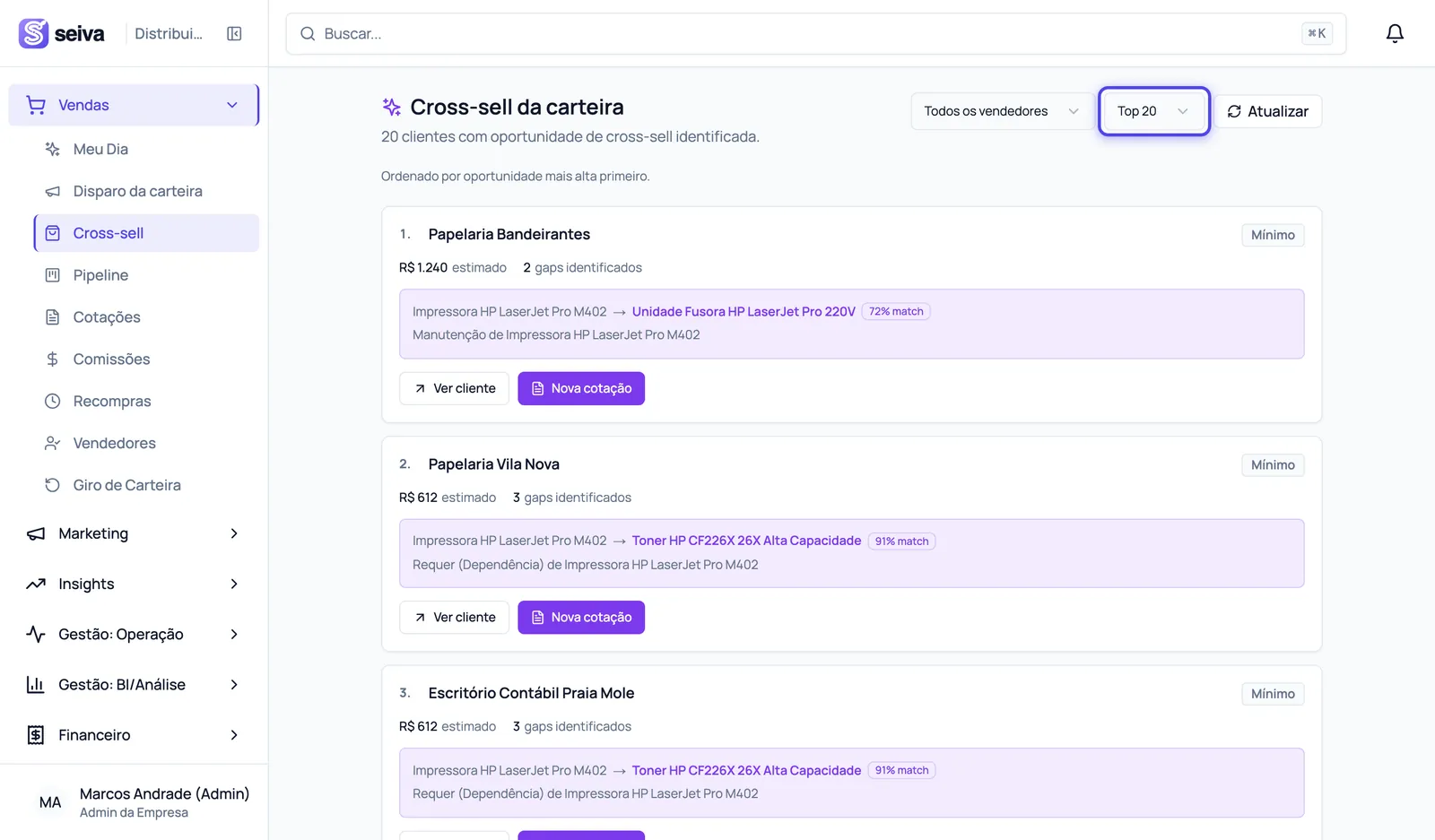Image resolution: width=1435 pixels, height=840 pixels.
Task: Open Unidade Fusora HP LaserJet Pro 220V link
Action: tap(744, 311)
